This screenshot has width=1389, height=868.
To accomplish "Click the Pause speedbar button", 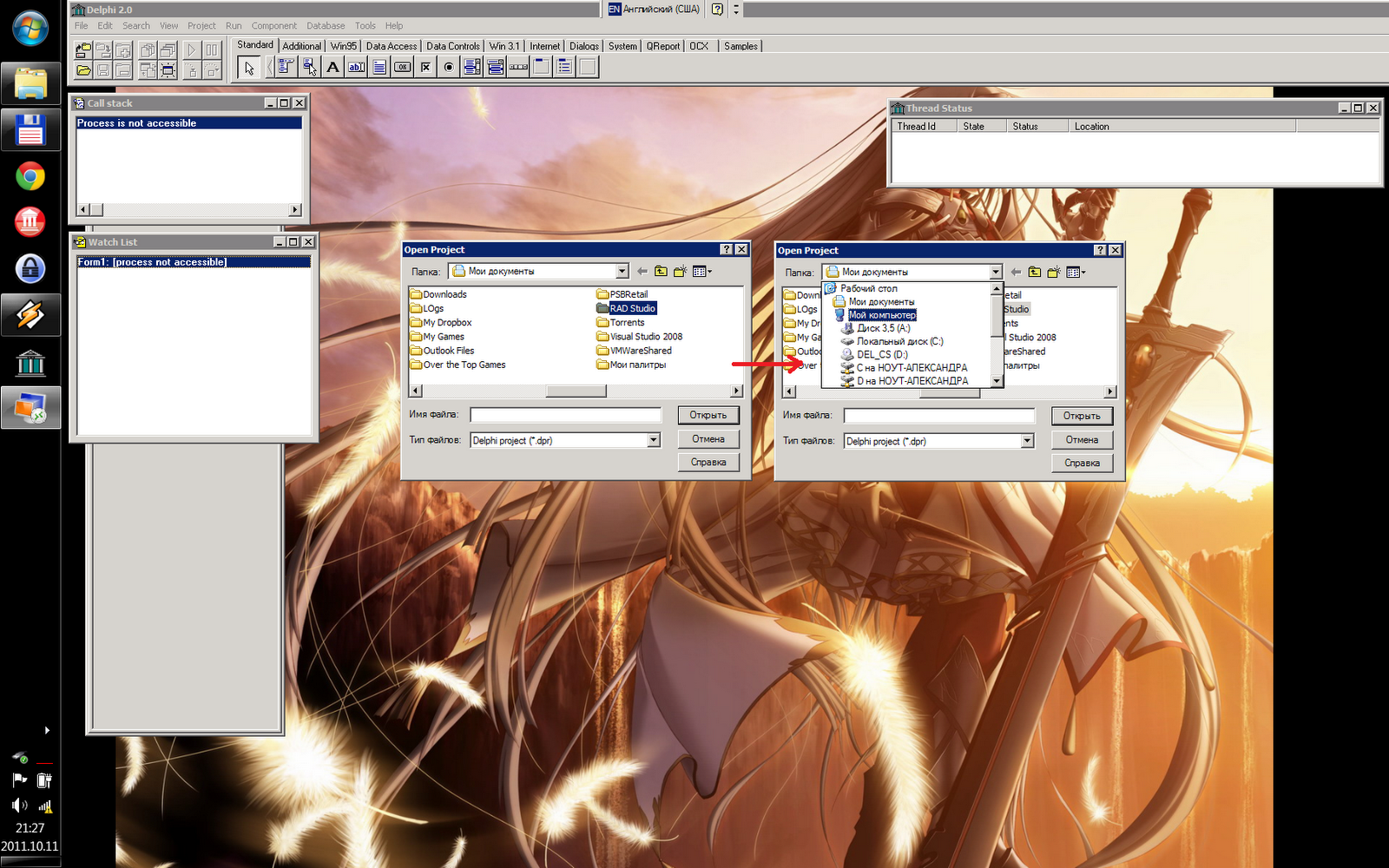I will [x=211, y=50].
